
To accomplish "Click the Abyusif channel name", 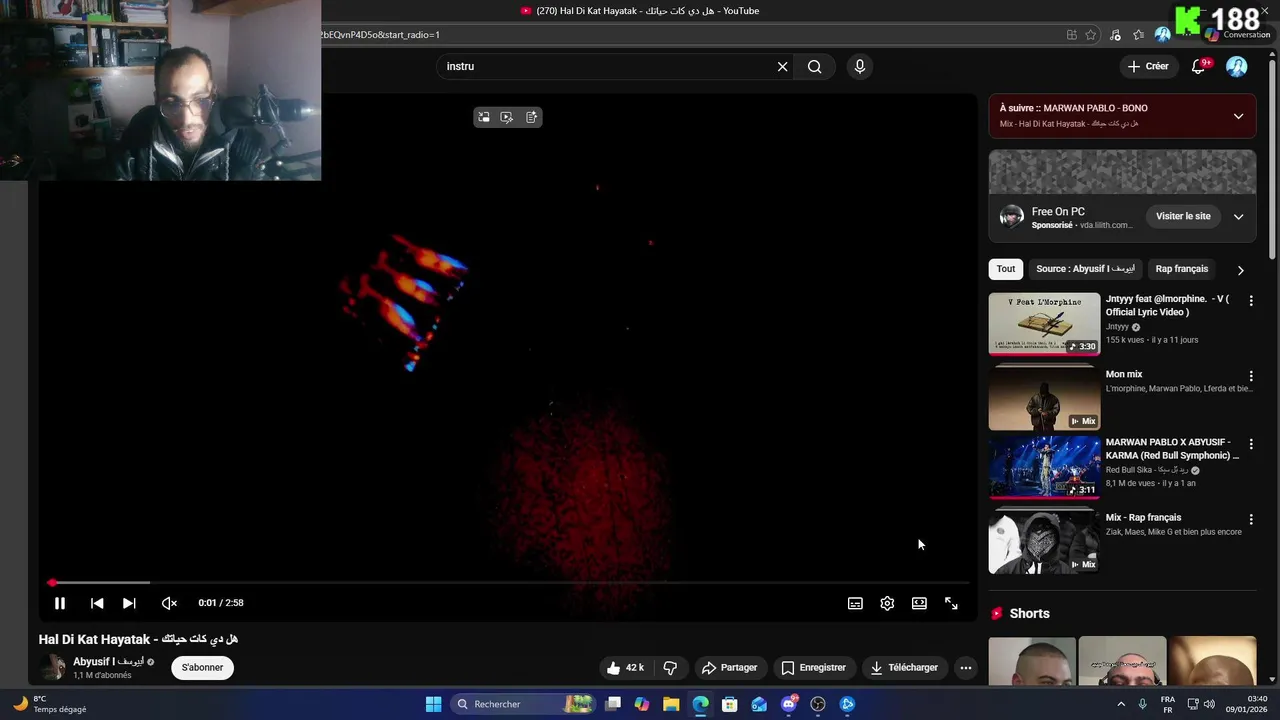I will [x=108, y=661].
